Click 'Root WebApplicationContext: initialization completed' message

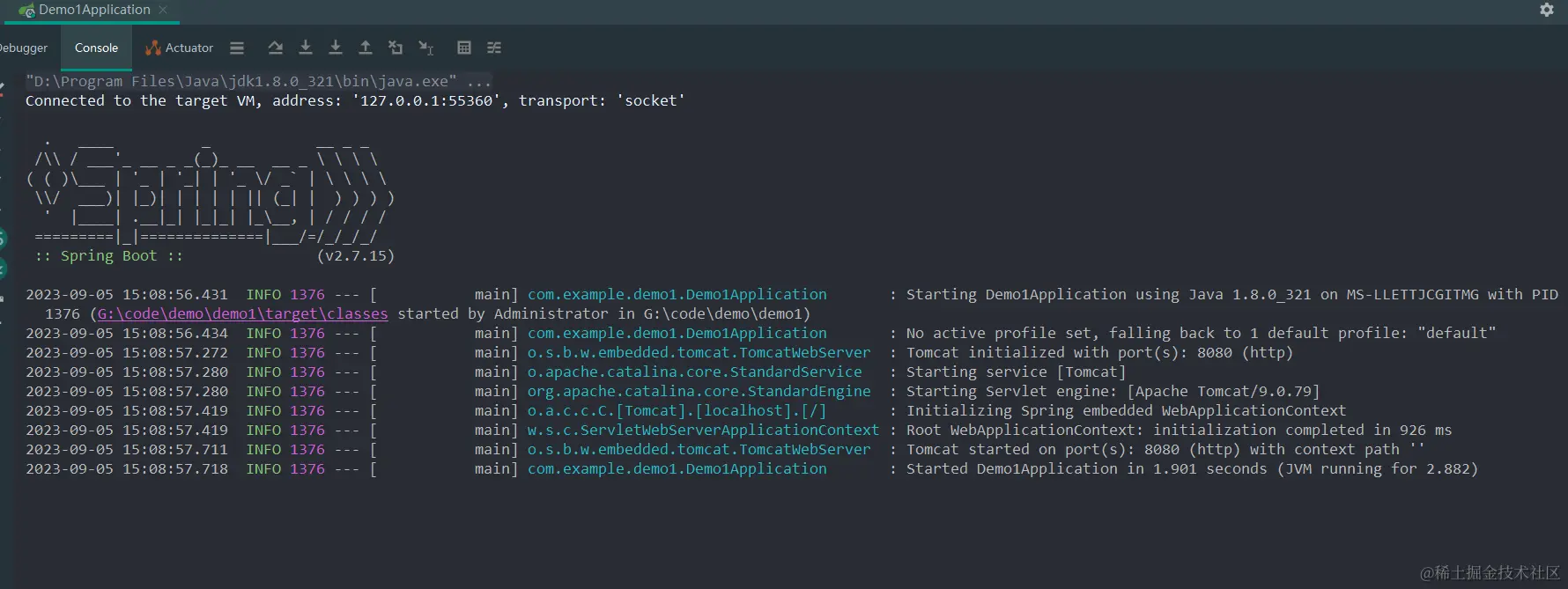click(1179, 430)
